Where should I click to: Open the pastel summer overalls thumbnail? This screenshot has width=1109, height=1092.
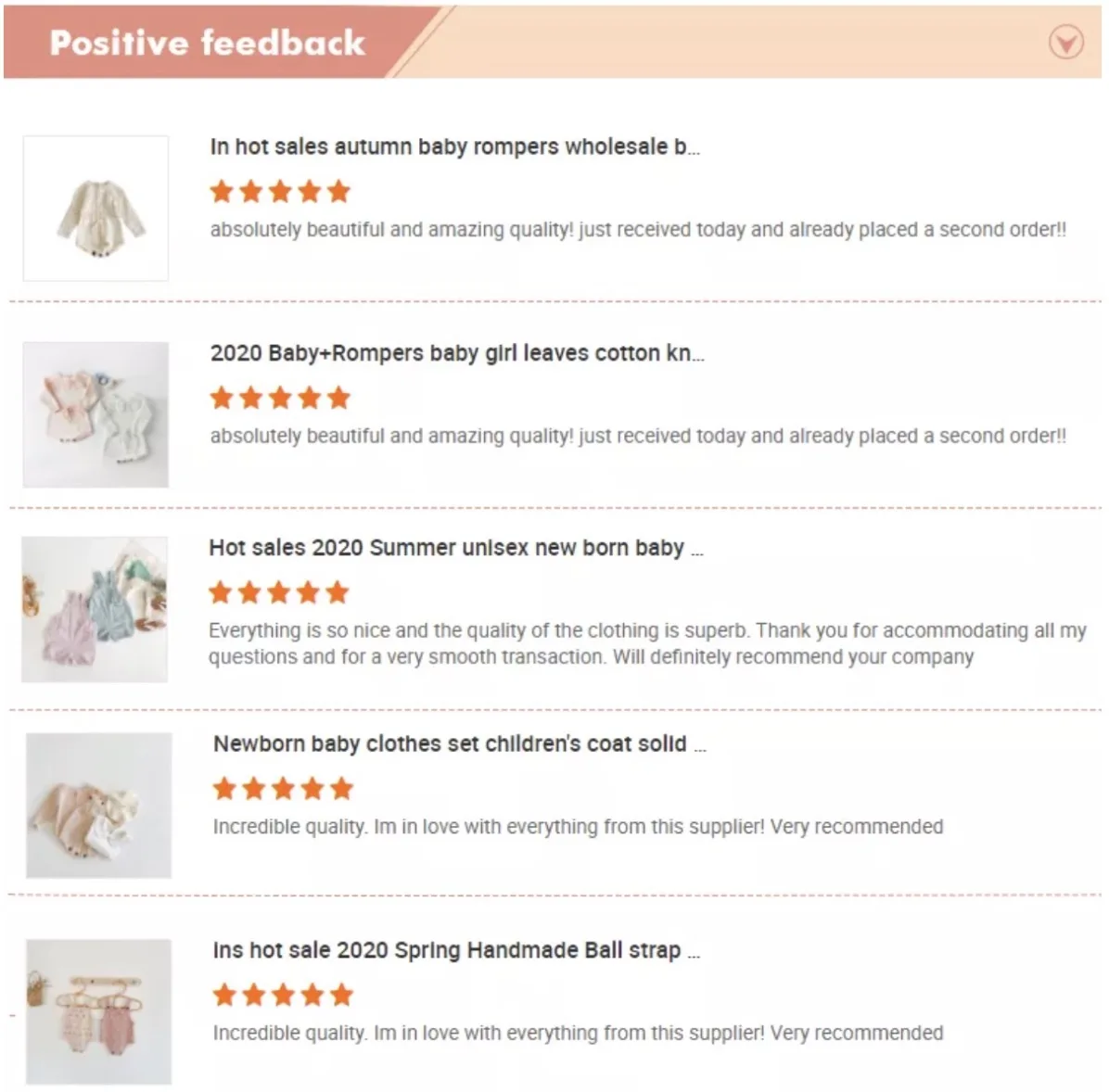pos(95,610)
